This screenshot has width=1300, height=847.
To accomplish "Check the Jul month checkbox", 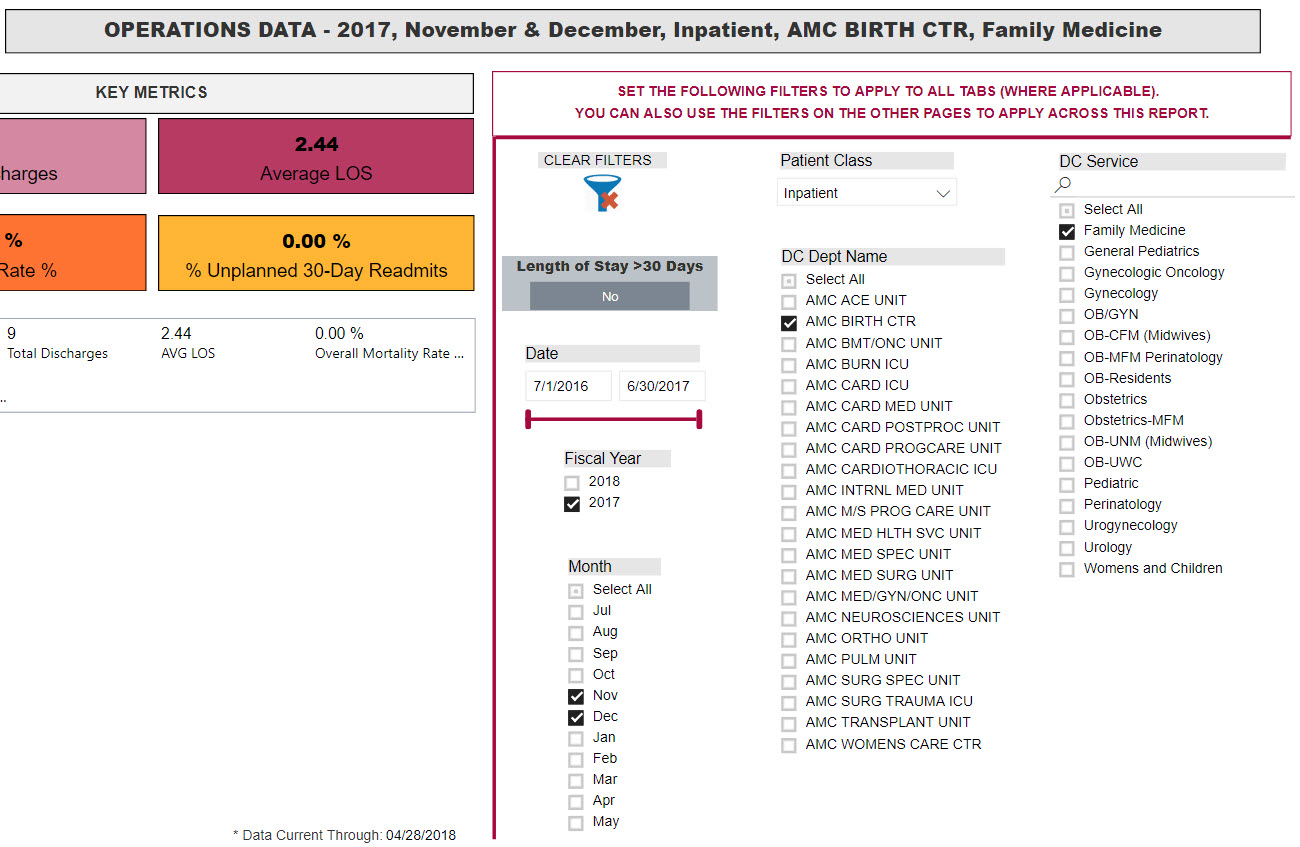I will (x=576, y=612).
